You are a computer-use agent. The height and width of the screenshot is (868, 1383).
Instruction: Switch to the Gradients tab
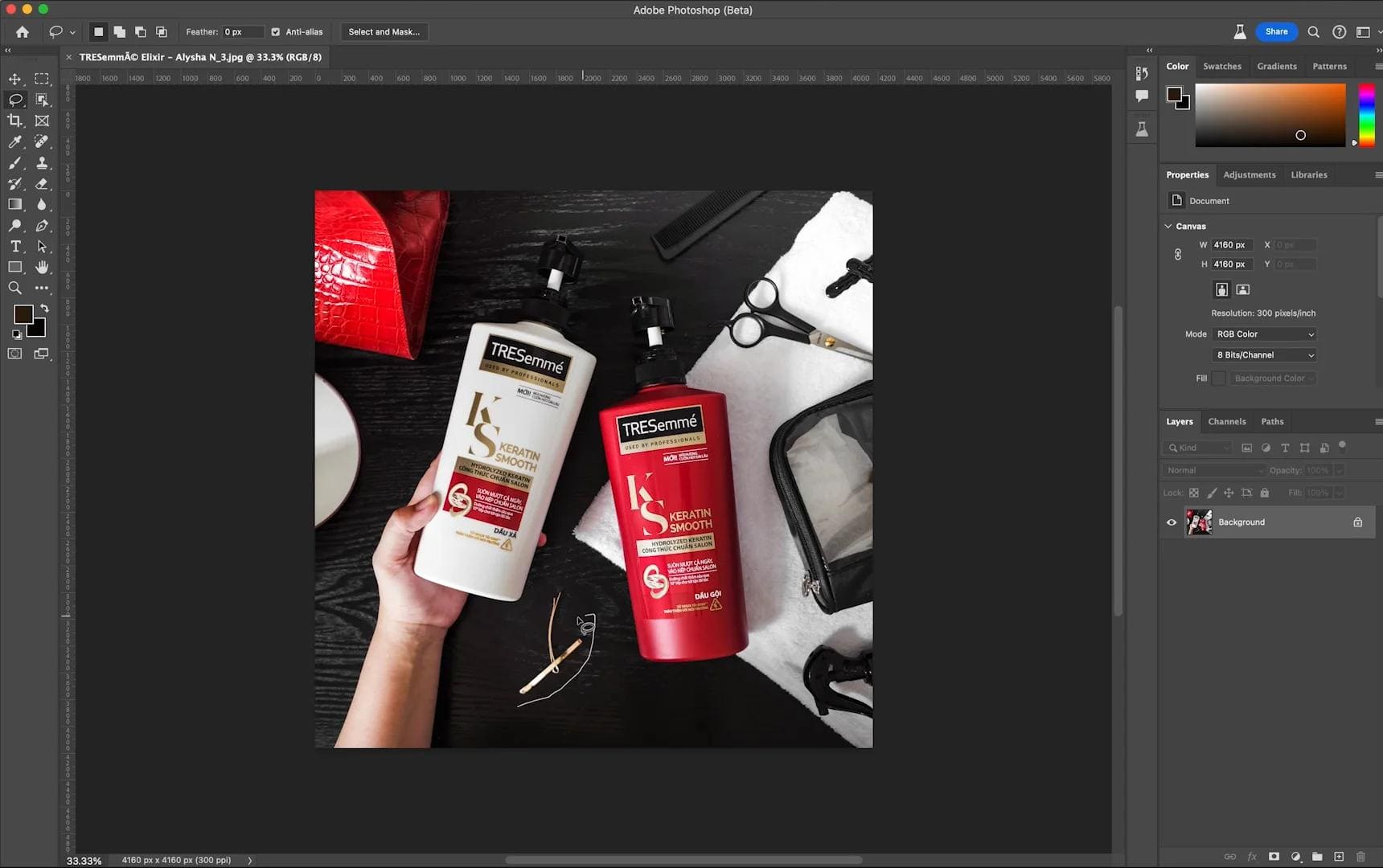click(1277, 67)
